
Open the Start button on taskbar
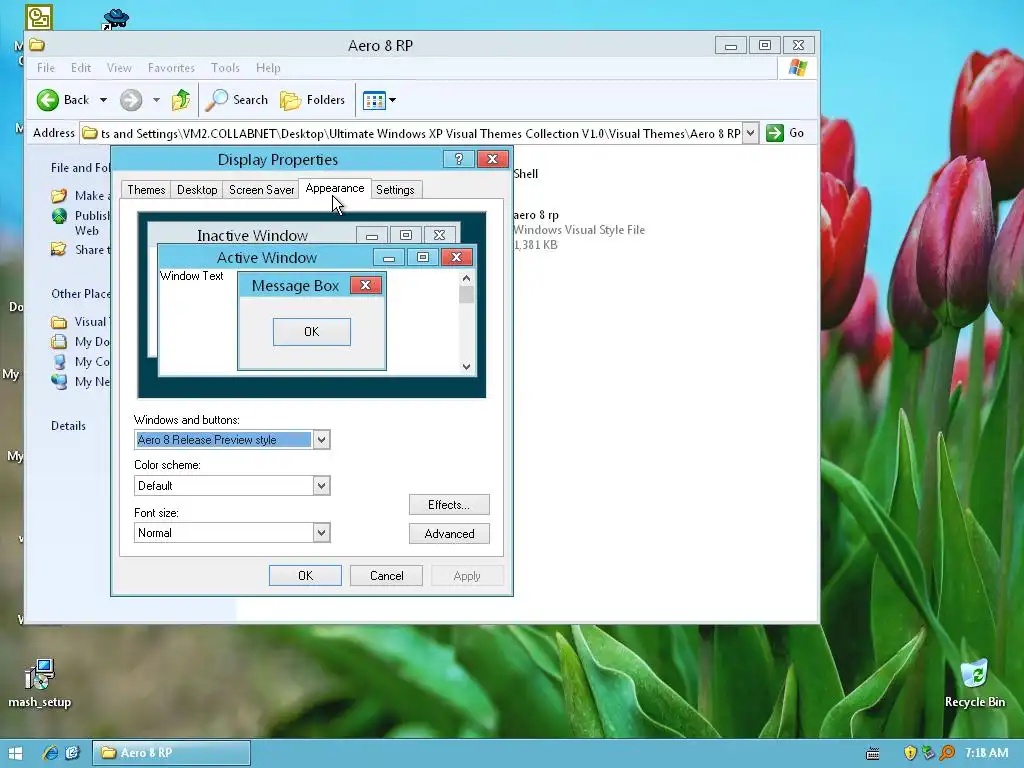pos(15,754)
